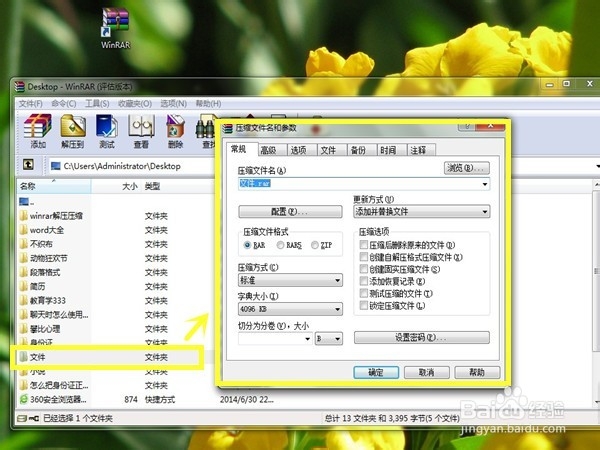
Task: Click the 帮助 help button
Action: pos(477,372)
